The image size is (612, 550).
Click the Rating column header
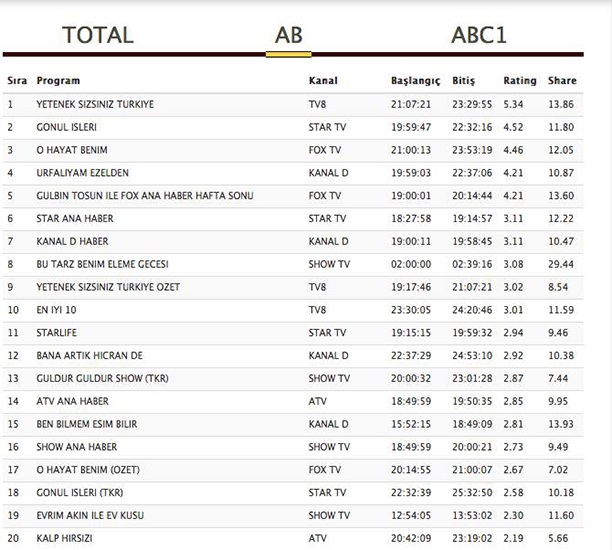(x=520, y=81)
